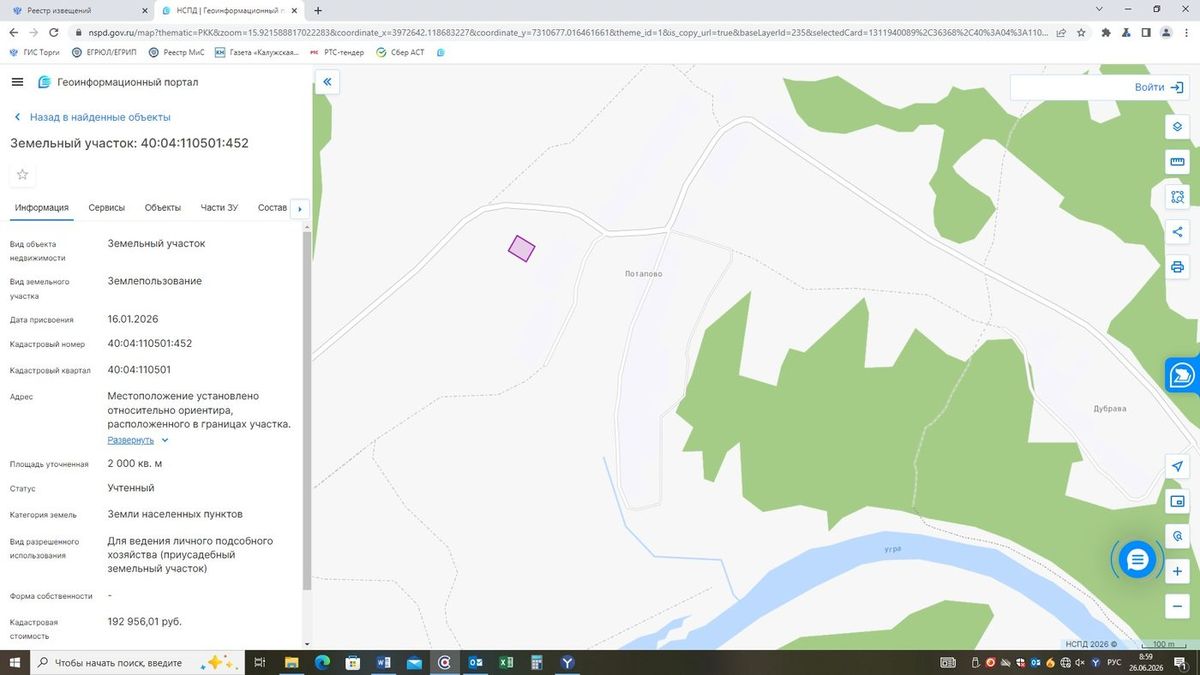Share the map link
1200x675 pixels.
coord(1177,232)
